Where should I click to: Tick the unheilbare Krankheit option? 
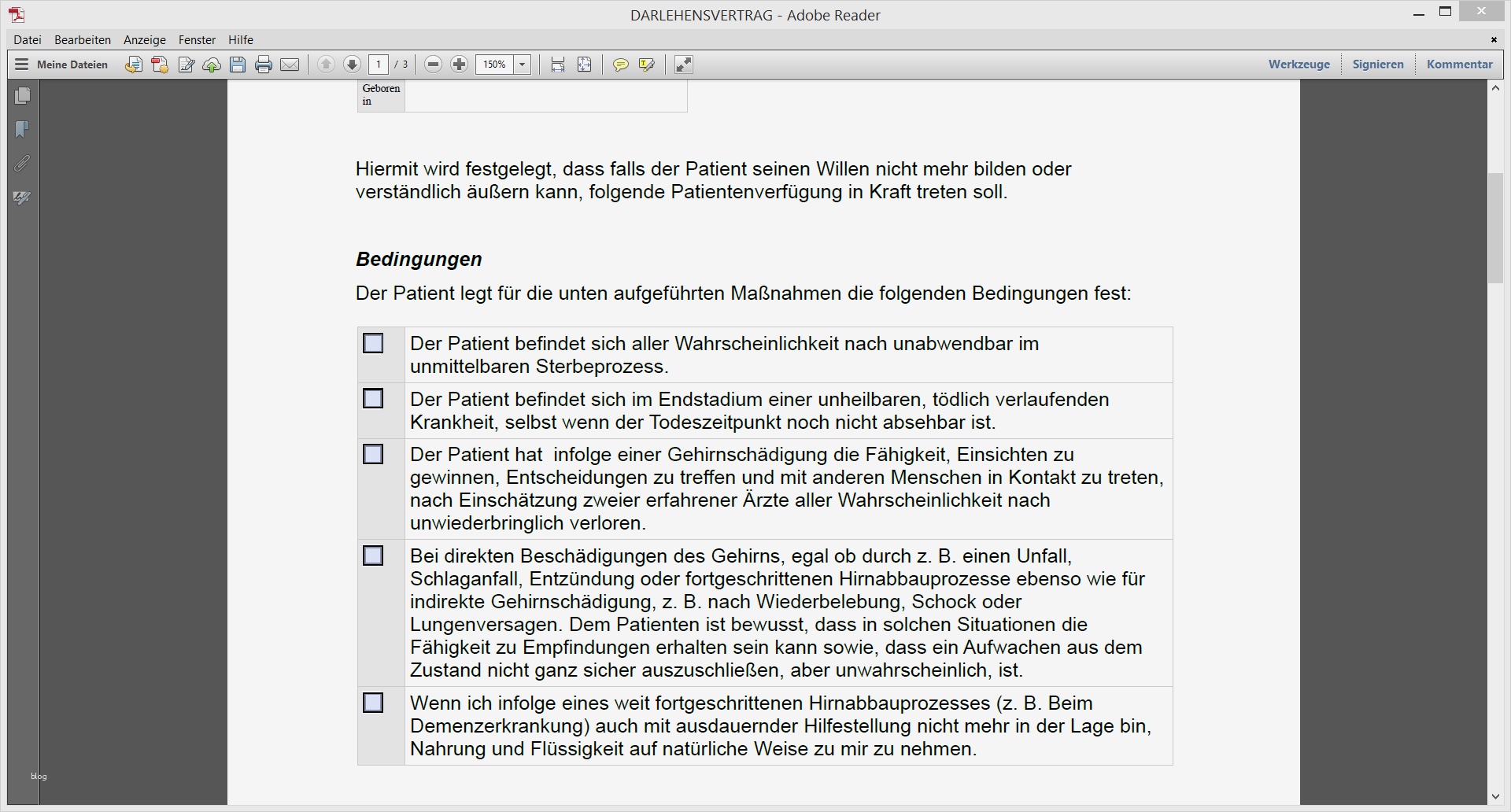pyautogui.click(x=373, y=398)
